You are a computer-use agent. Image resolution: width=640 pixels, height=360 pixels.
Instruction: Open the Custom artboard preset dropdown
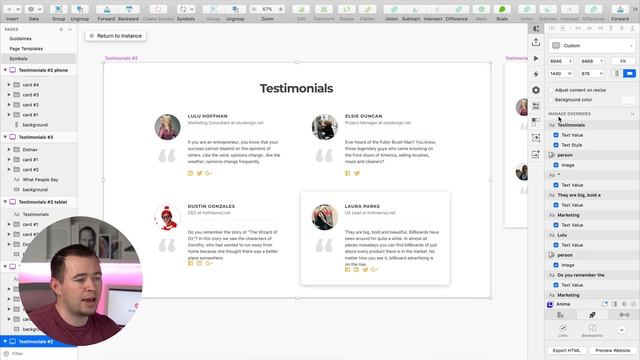[592, 46]
